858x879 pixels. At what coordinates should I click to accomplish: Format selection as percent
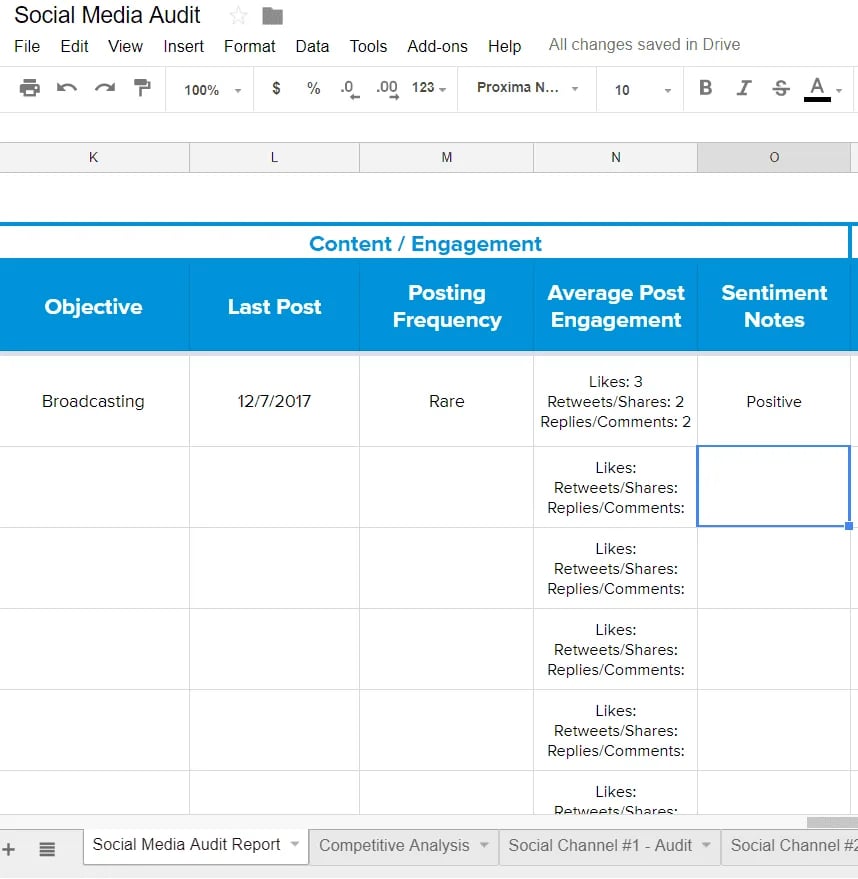click(x=313, y=88)
